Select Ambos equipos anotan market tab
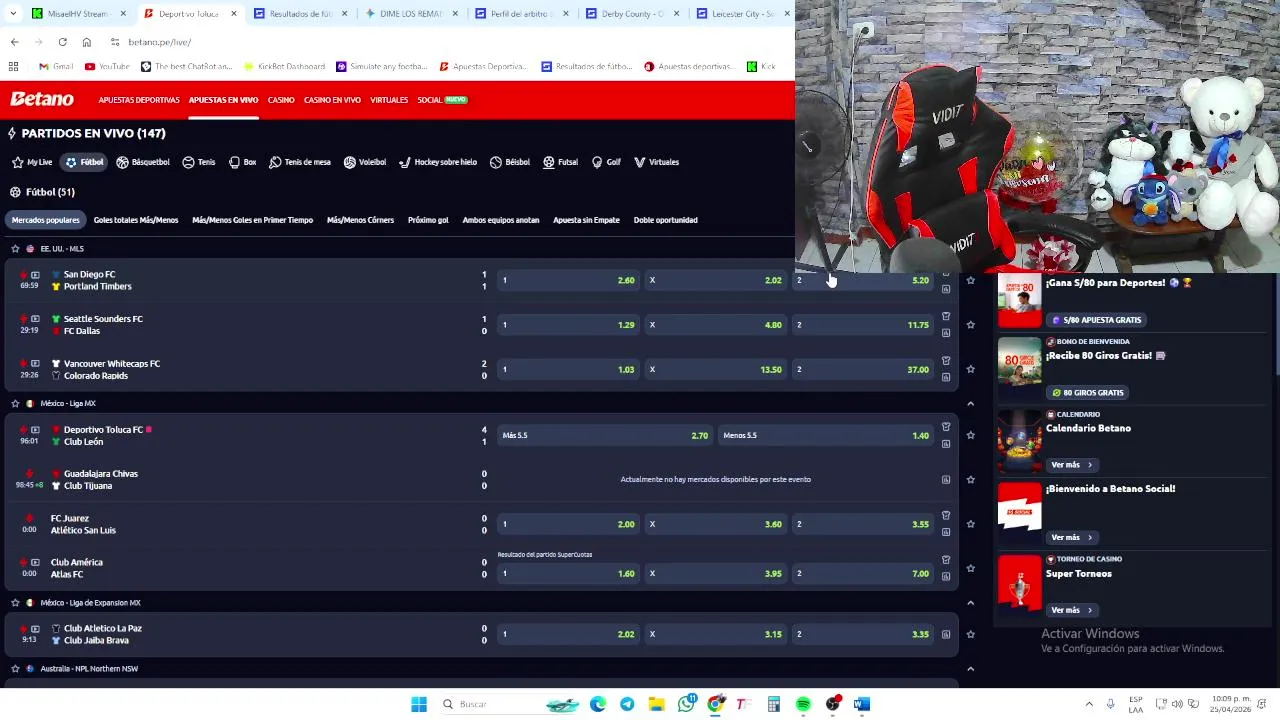1280x720 pixels. (x=501, y=220)
